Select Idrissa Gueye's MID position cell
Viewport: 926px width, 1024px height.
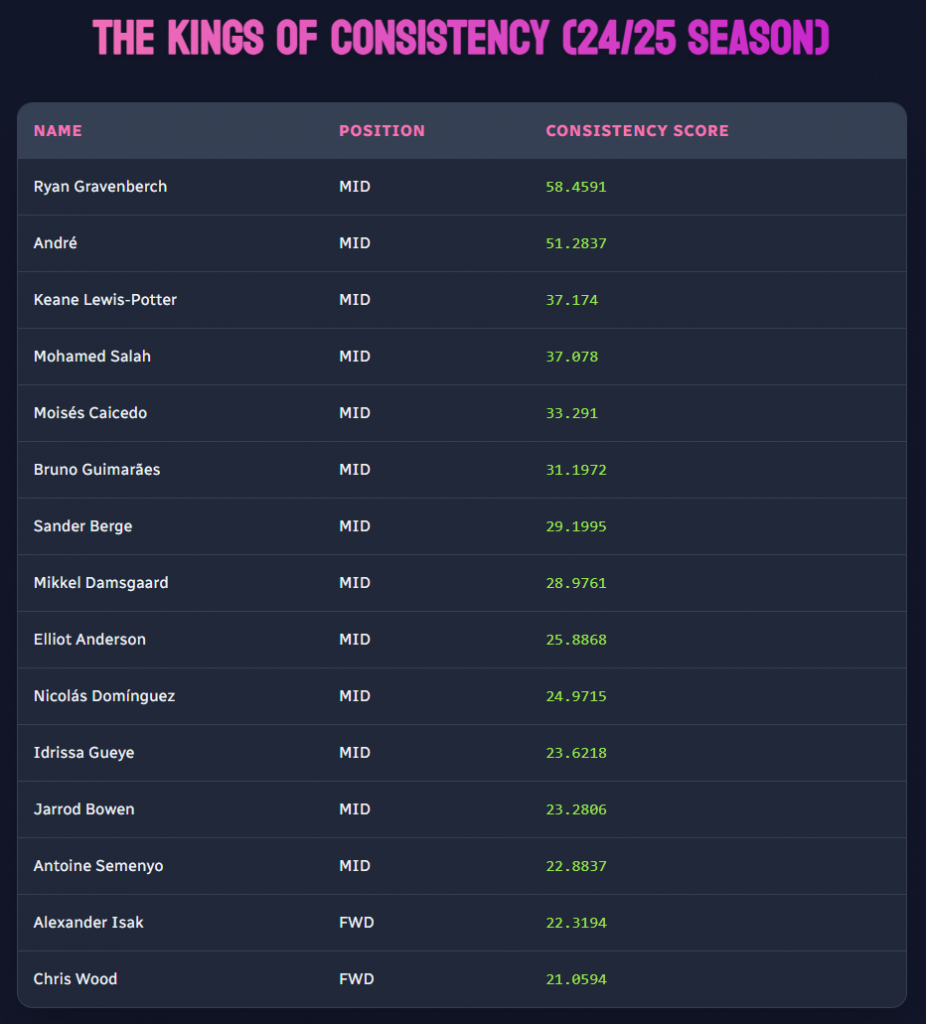point(355,753)
